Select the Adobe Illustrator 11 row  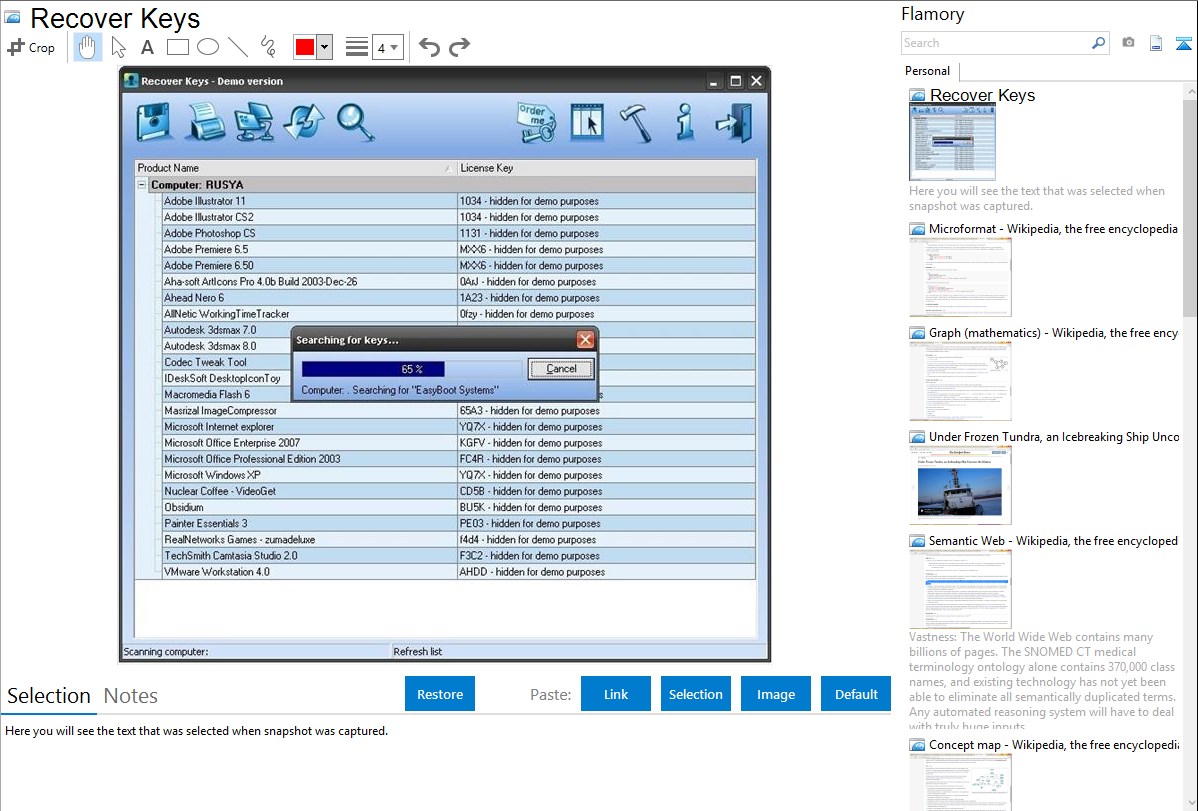(458, 201)
